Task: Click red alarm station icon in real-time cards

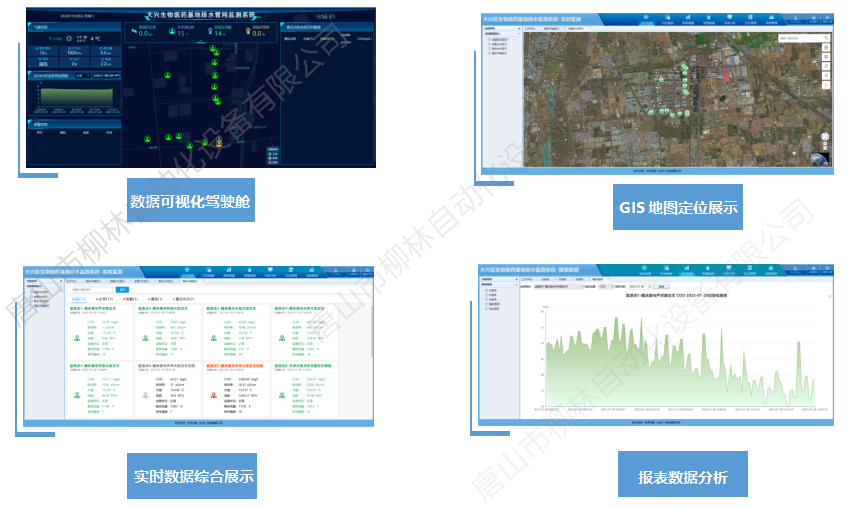Action: [214, 394]
